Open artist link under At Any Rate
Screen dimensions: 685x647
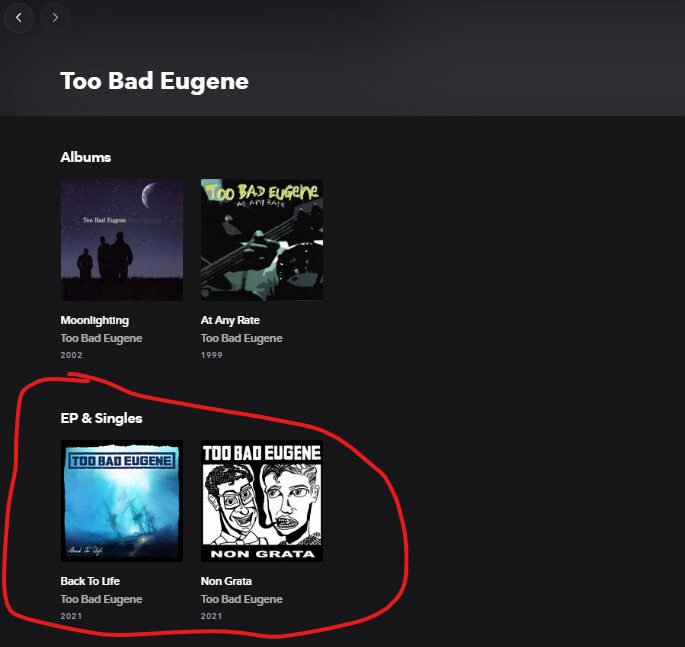click(242, 338)
